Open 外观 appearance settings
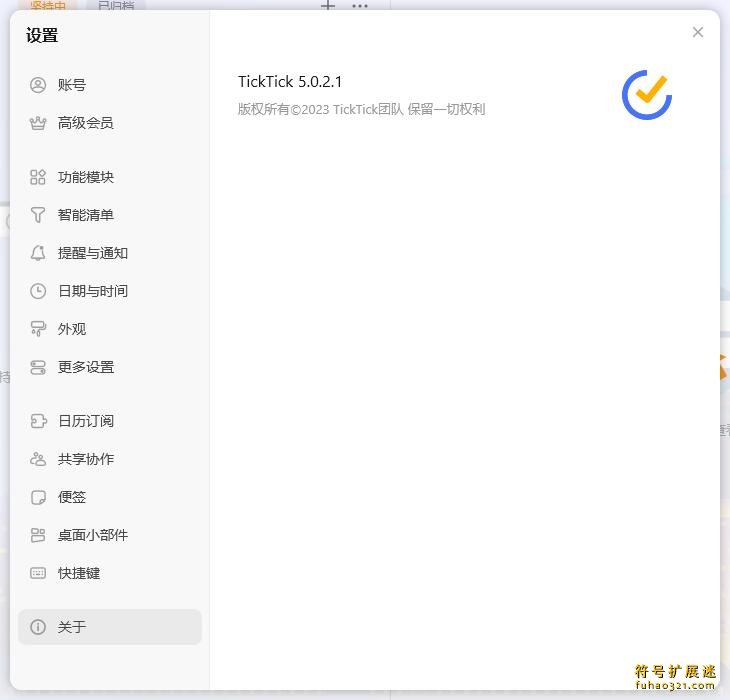Screen dimensions: 730x700 point(110,329)
